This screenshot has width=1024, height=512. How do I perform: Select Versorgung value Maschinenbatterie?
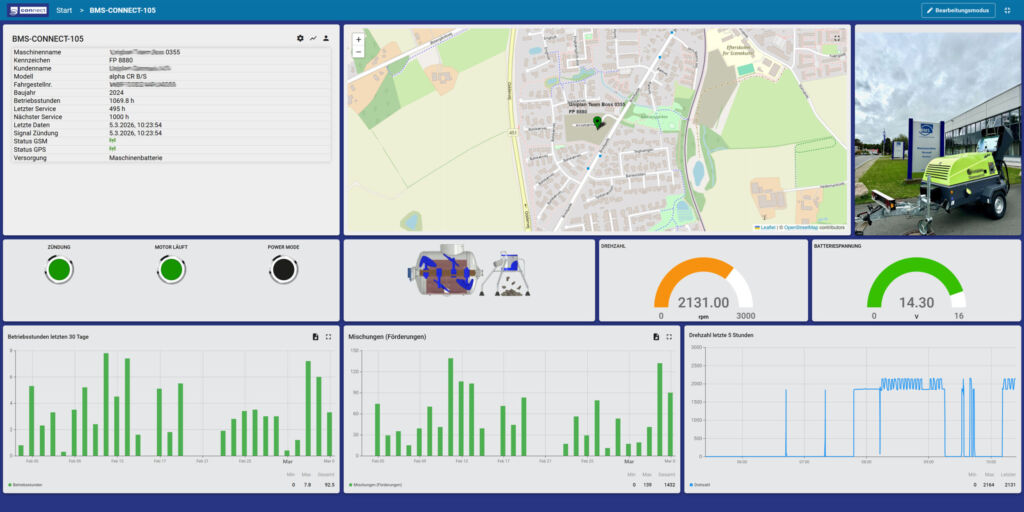click(x=136, y=158)
